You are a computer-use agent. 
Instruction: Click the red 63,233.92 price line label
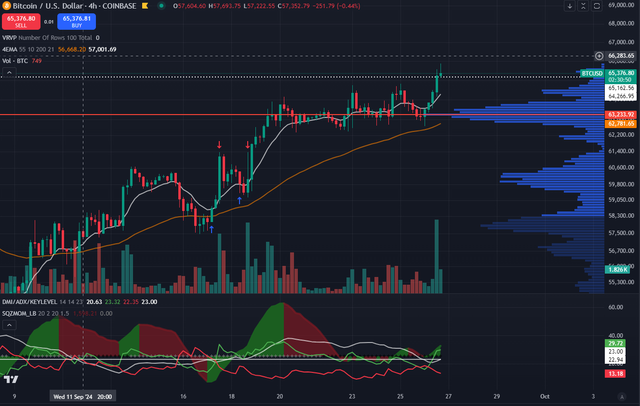click(621, 115)
